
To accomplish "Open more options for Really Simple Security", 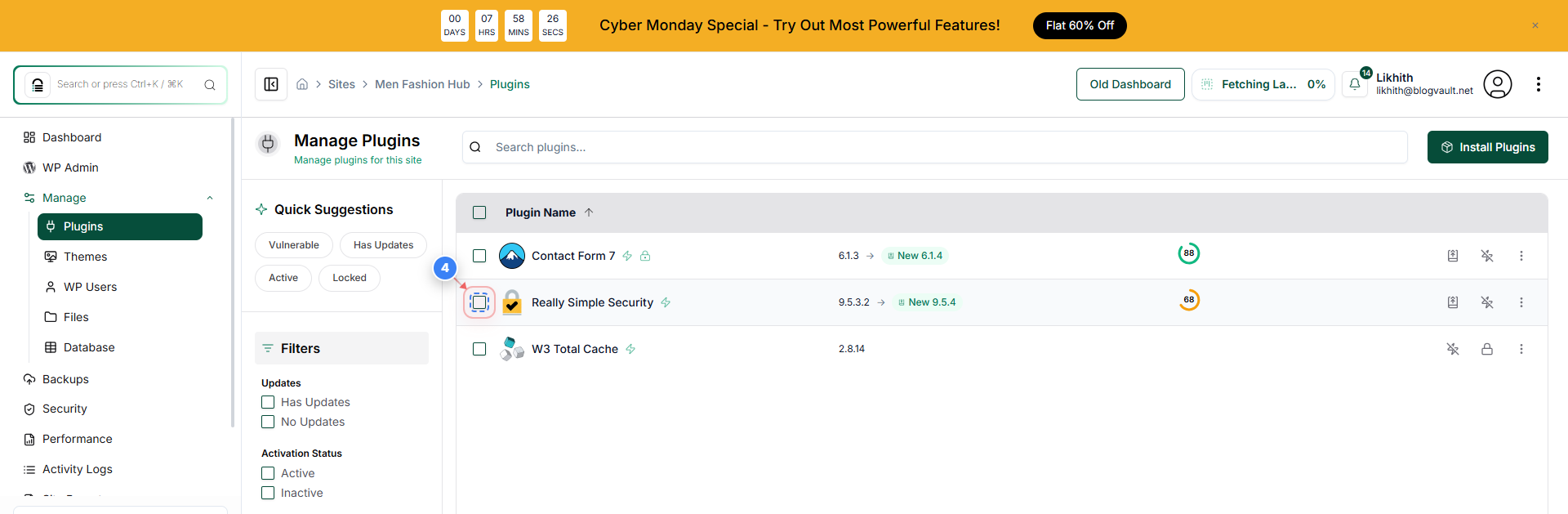I will pos(1521,302).
